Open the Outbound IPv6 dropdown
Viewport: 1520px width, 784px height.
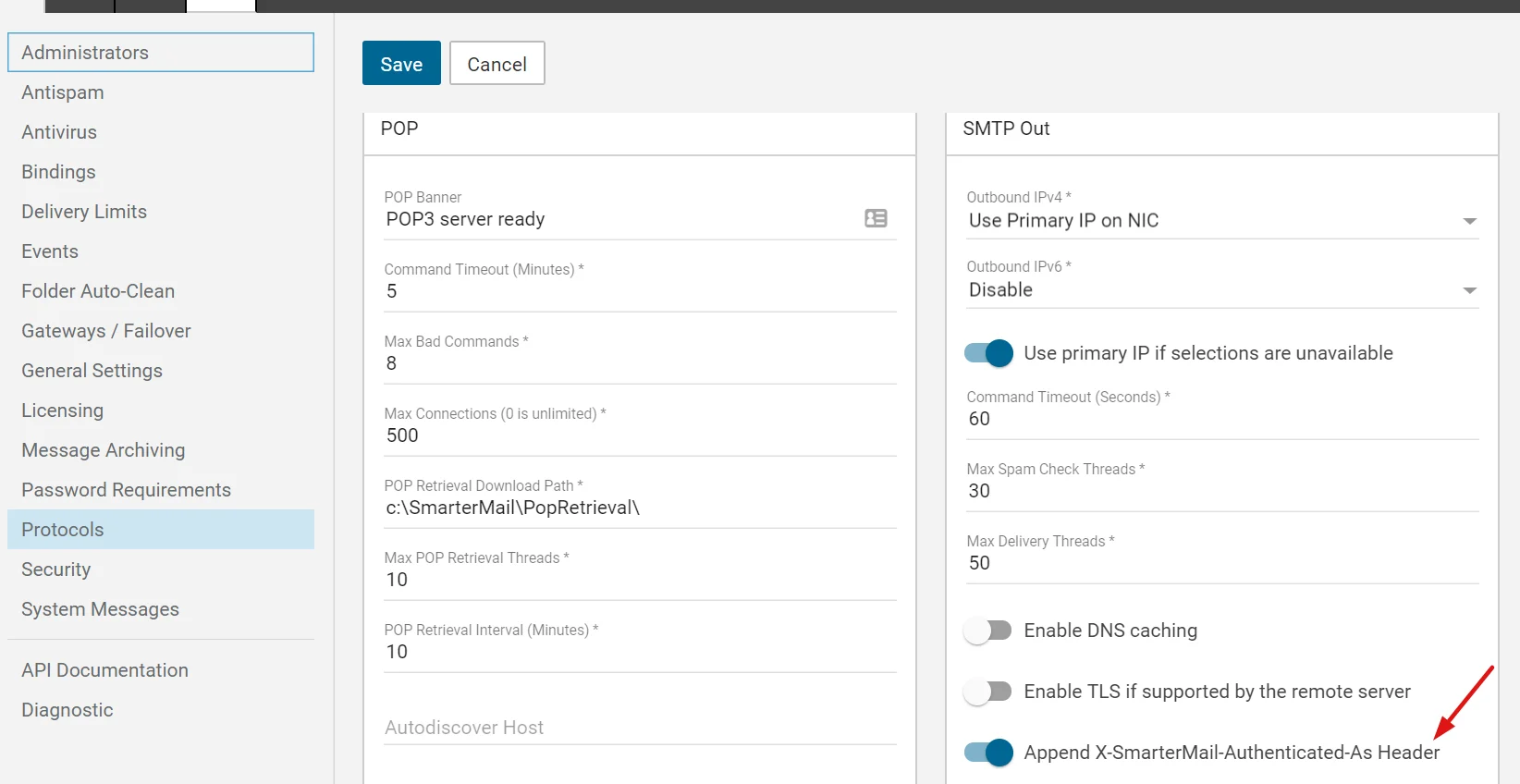click(1222, 289)
